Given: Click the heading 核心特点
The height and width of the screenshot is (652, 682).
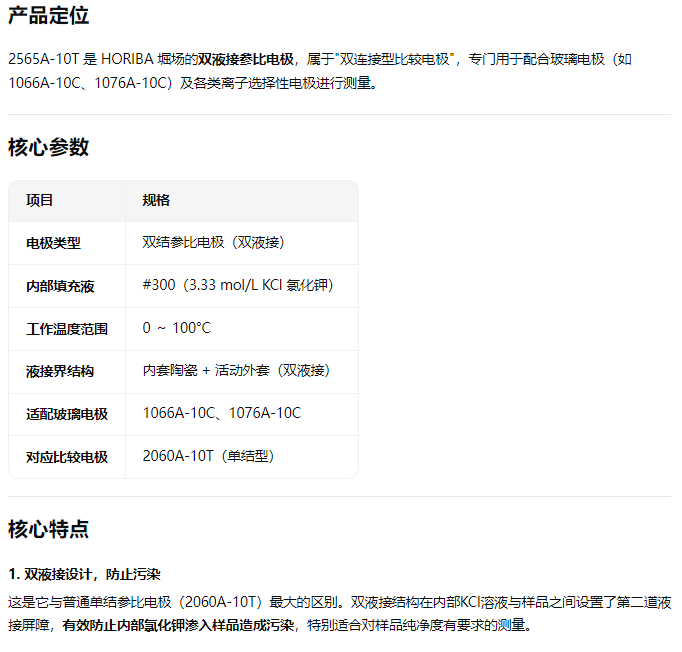Looking at the screenshot, I should pos(48,529).
